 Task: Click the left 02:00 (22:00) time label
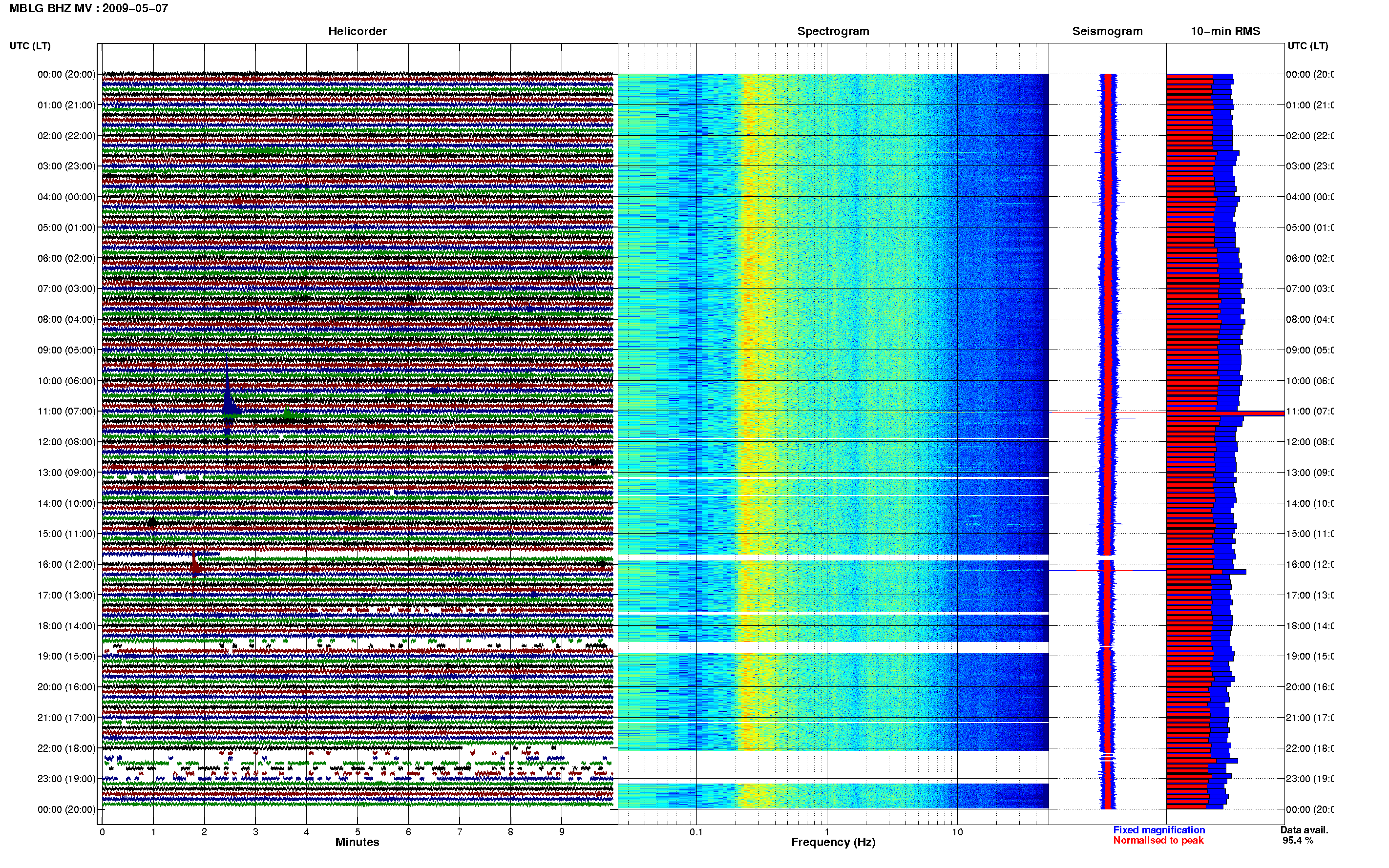(66, 136)
